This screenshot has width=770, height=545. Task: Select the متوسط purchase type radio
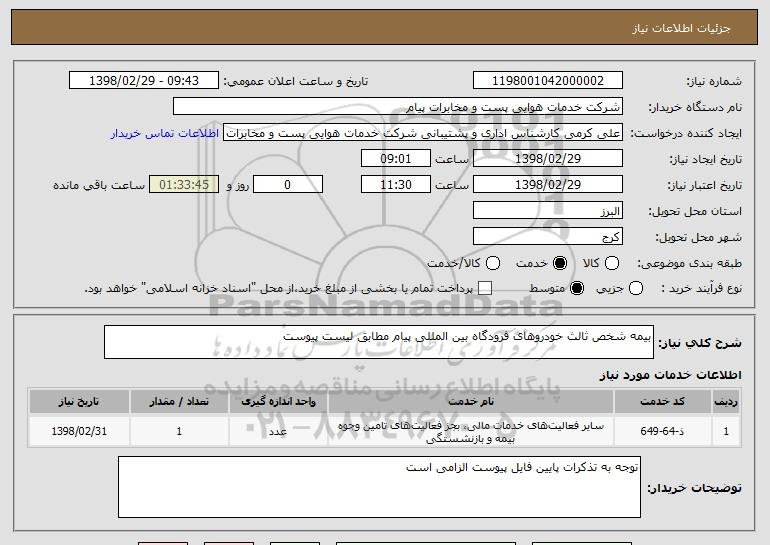pyautogui.click(x=577, y=288)
